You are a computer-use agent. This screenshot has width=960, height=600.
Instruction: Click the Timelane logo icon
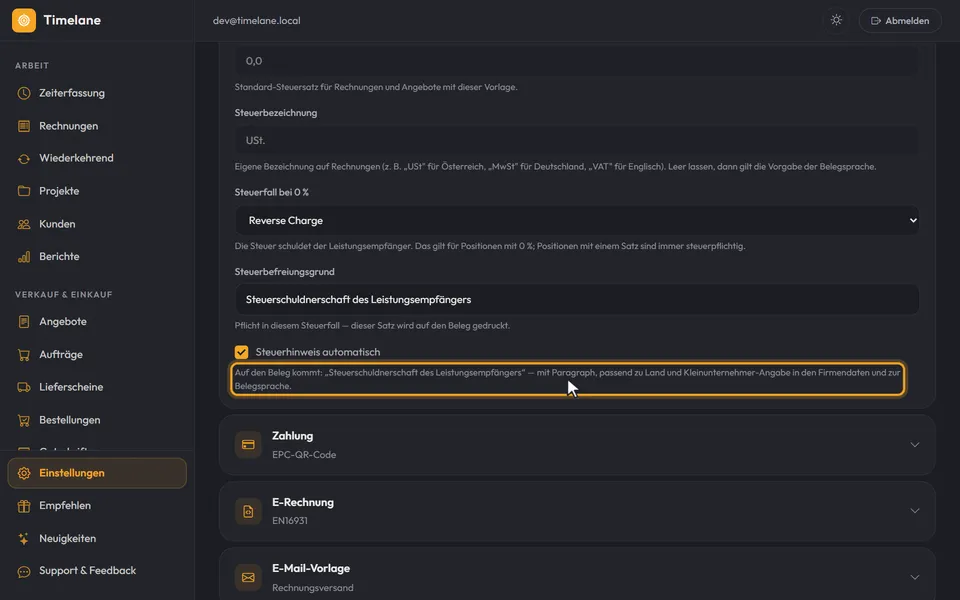pos(24,20)
